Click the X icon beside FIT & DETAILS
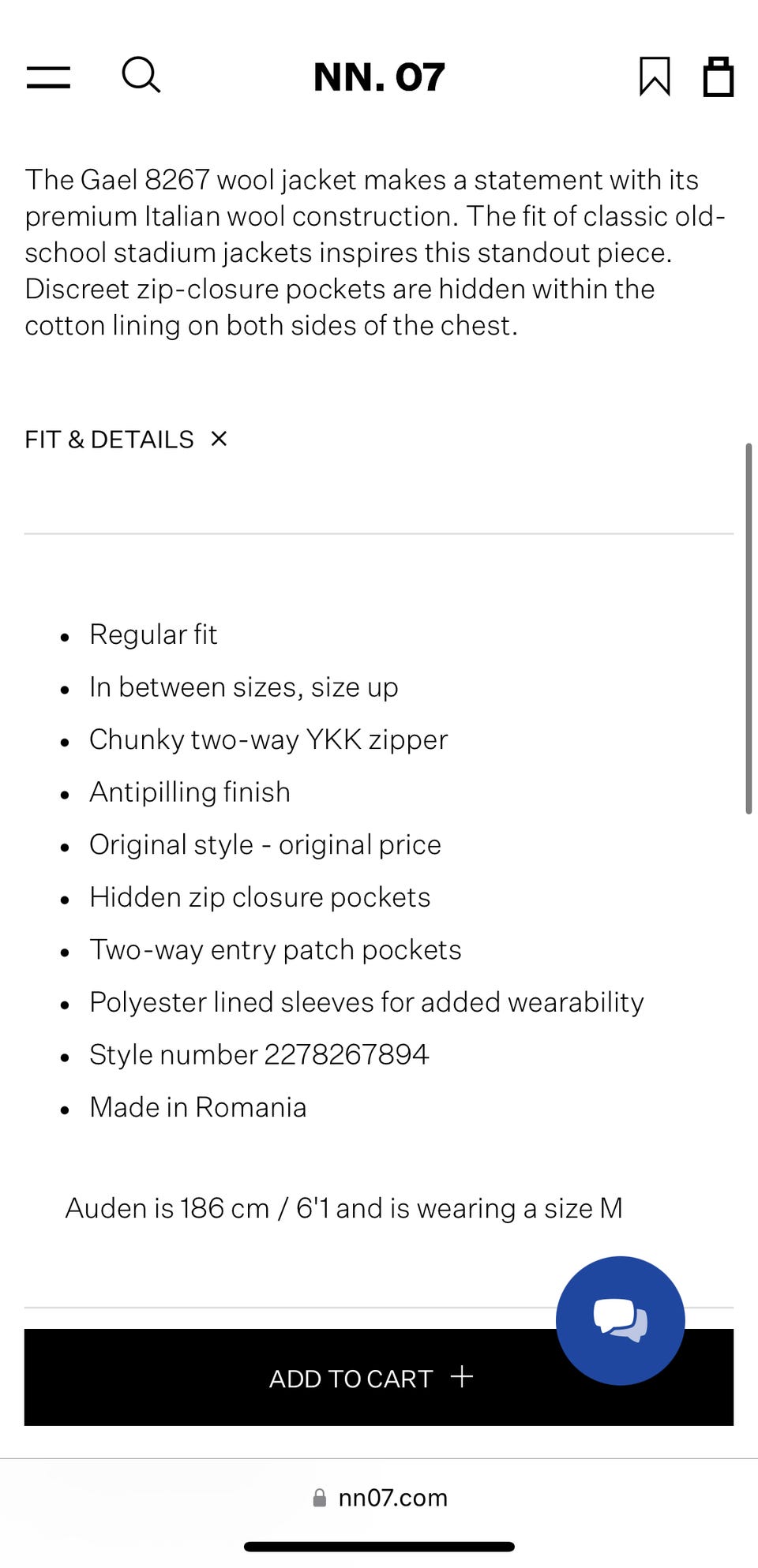The image size is (758, 1568). click(x=219, y=439)
